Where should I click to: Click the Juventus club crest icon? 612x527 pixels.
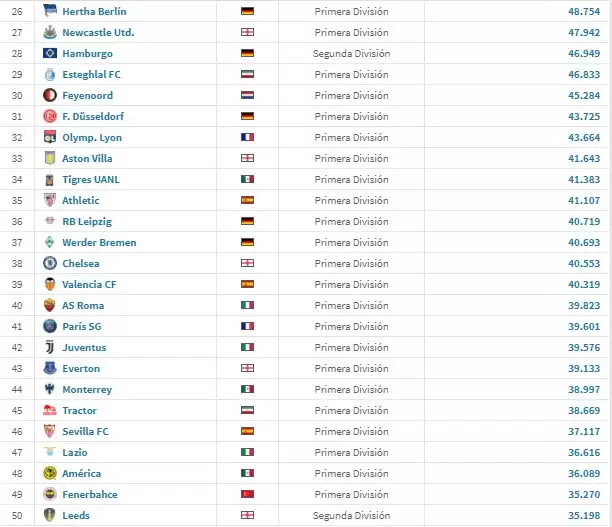click(x=49, y=347)
